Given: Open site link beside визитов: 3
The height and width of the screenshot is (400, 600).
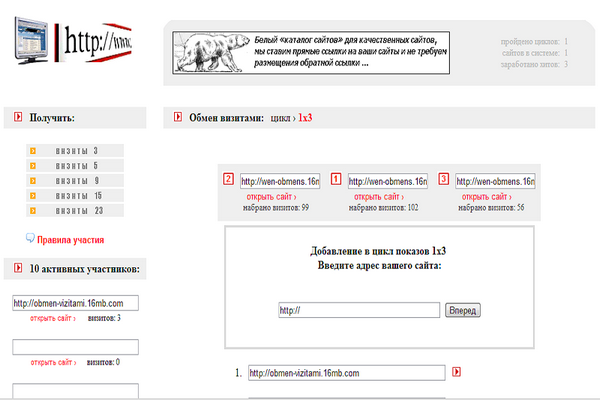Looking at the screenshot, I should tap(53, 318).
